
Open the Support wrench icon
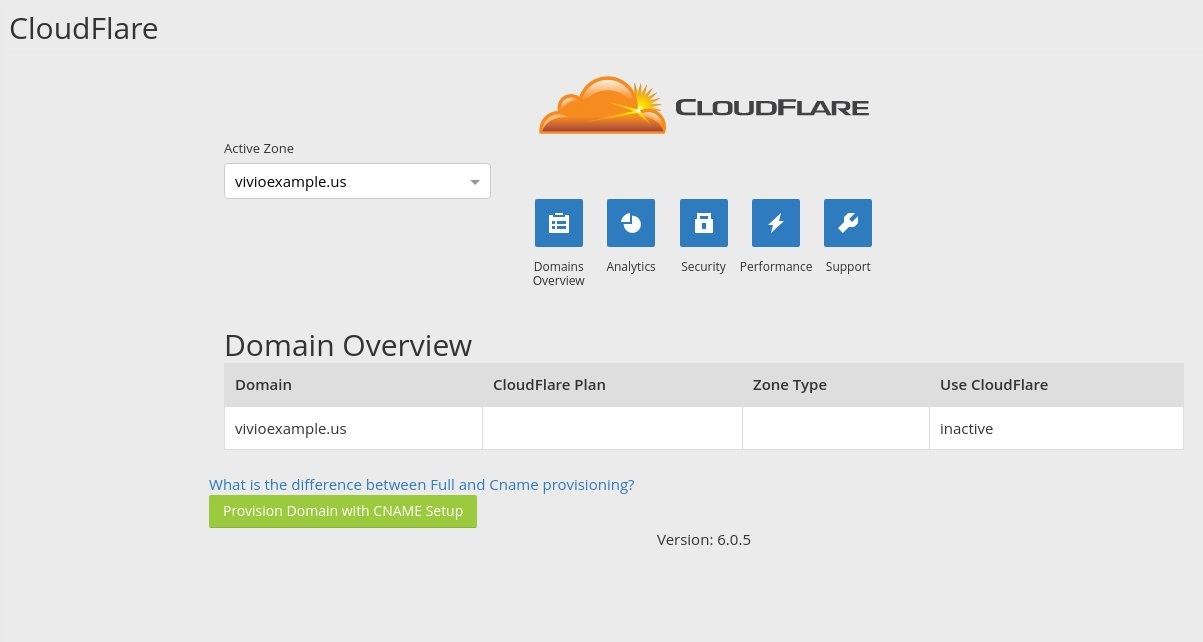tap(848, 223)
